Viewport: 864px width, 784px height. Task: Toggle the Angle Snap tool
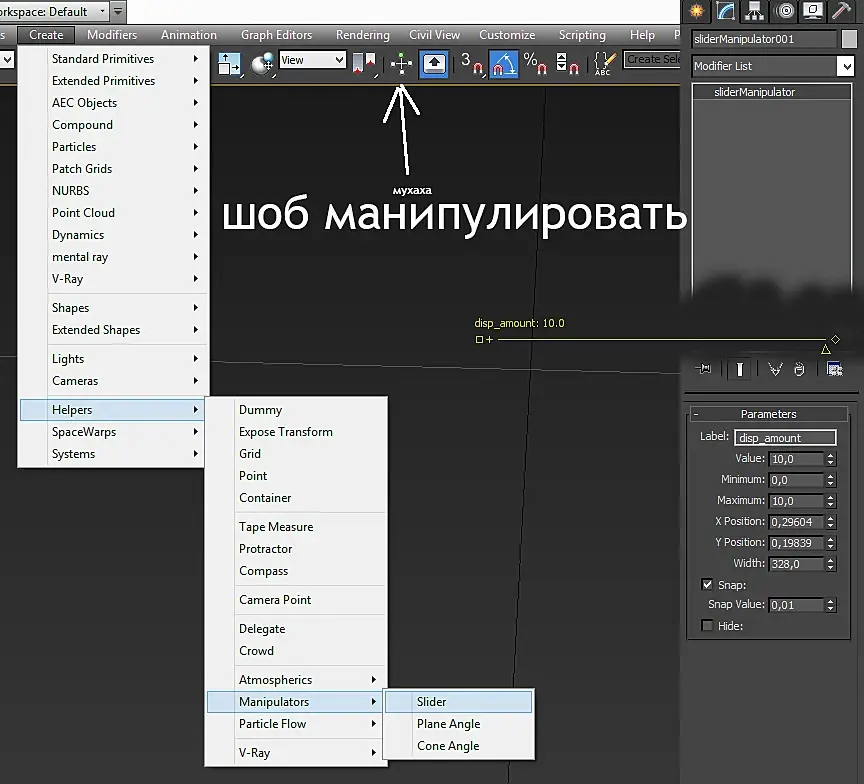504,63
